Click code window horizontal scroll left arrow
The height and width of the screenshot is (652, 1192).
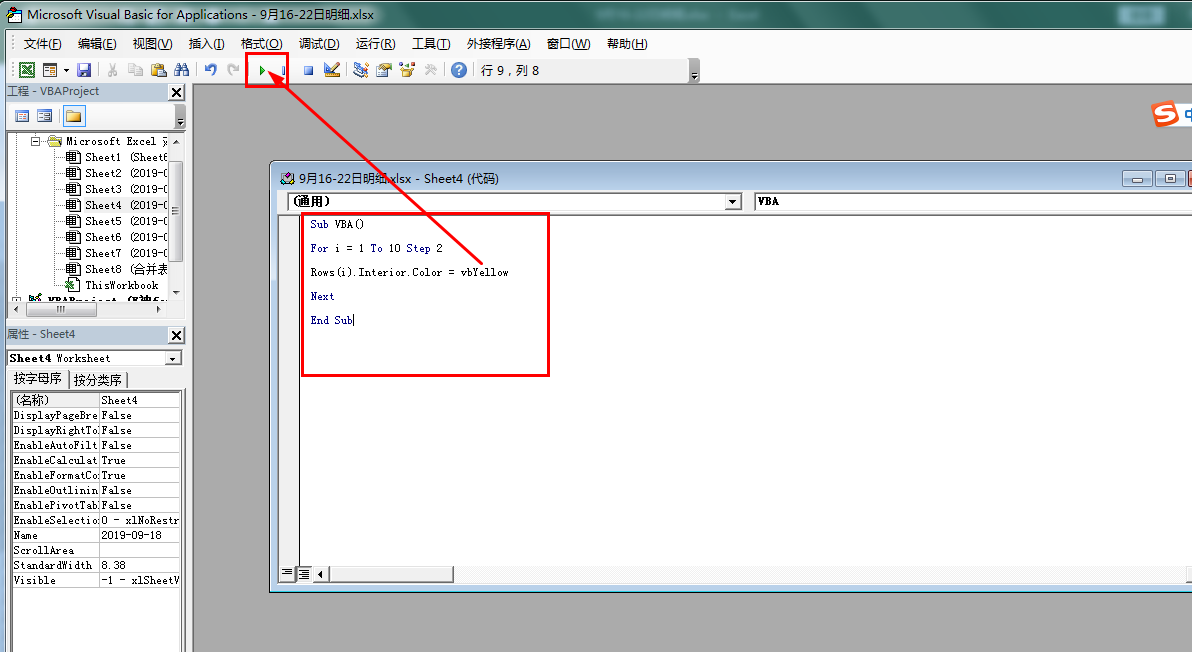point(320,574)
